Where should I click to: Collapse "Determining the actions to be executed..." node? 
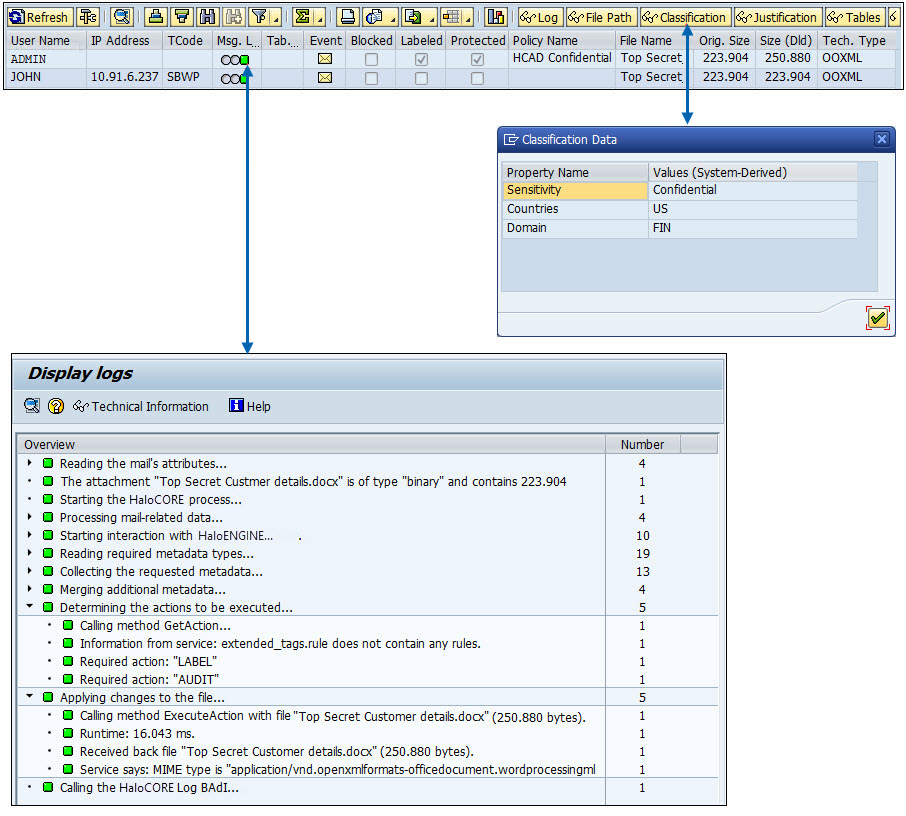(x=29, y=607)
